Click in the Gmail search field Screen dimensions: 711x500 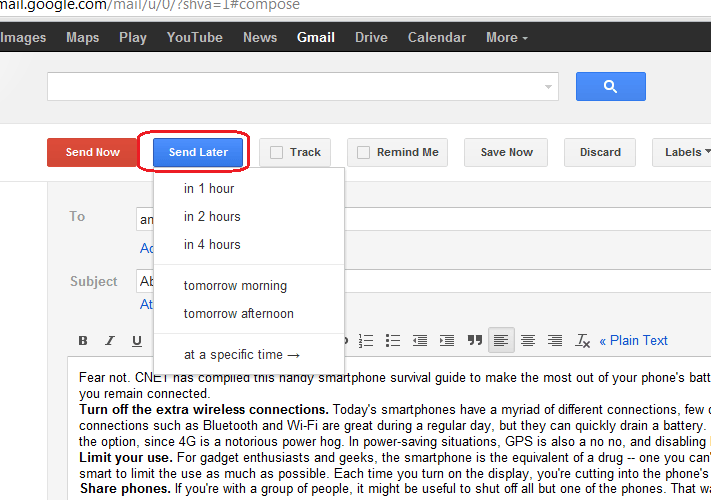tap(302, 86)
